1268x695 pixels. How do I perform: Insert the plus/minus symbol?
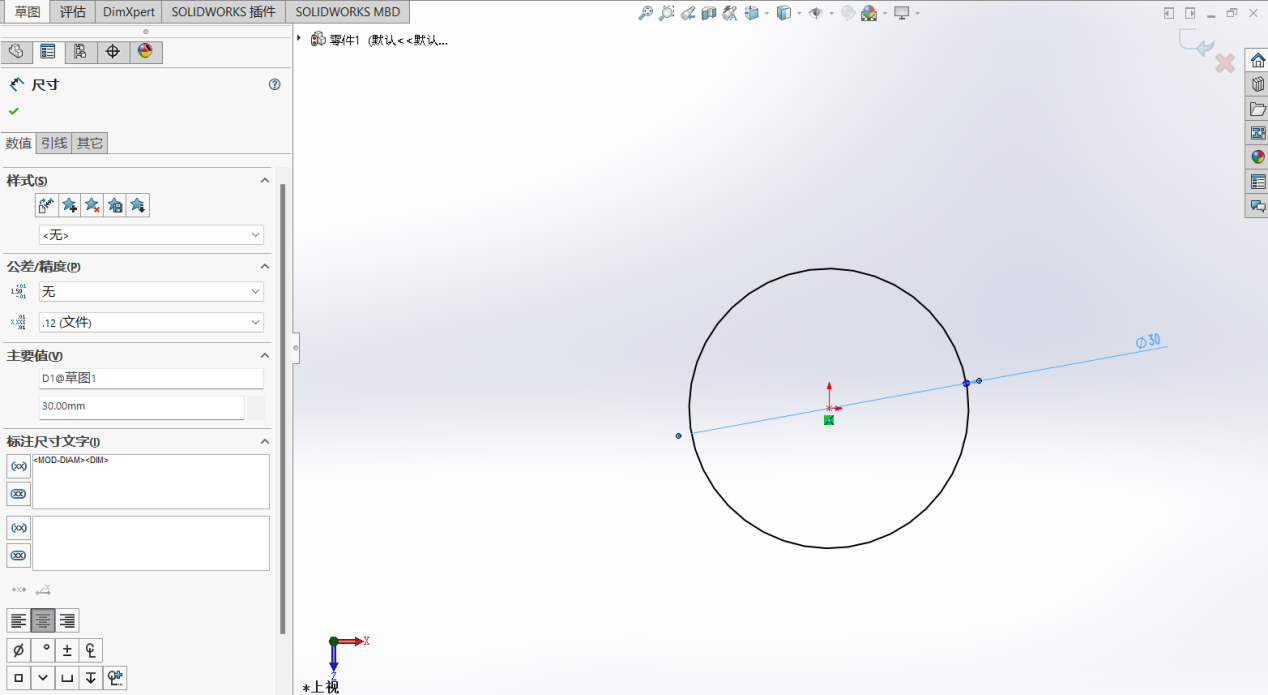coord(67,650)
